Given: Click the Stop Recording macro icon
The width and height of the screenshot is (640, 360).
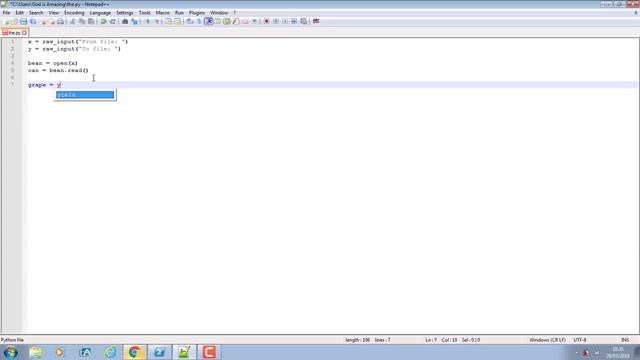Looking at the screenshot, I should pos(276,21).
